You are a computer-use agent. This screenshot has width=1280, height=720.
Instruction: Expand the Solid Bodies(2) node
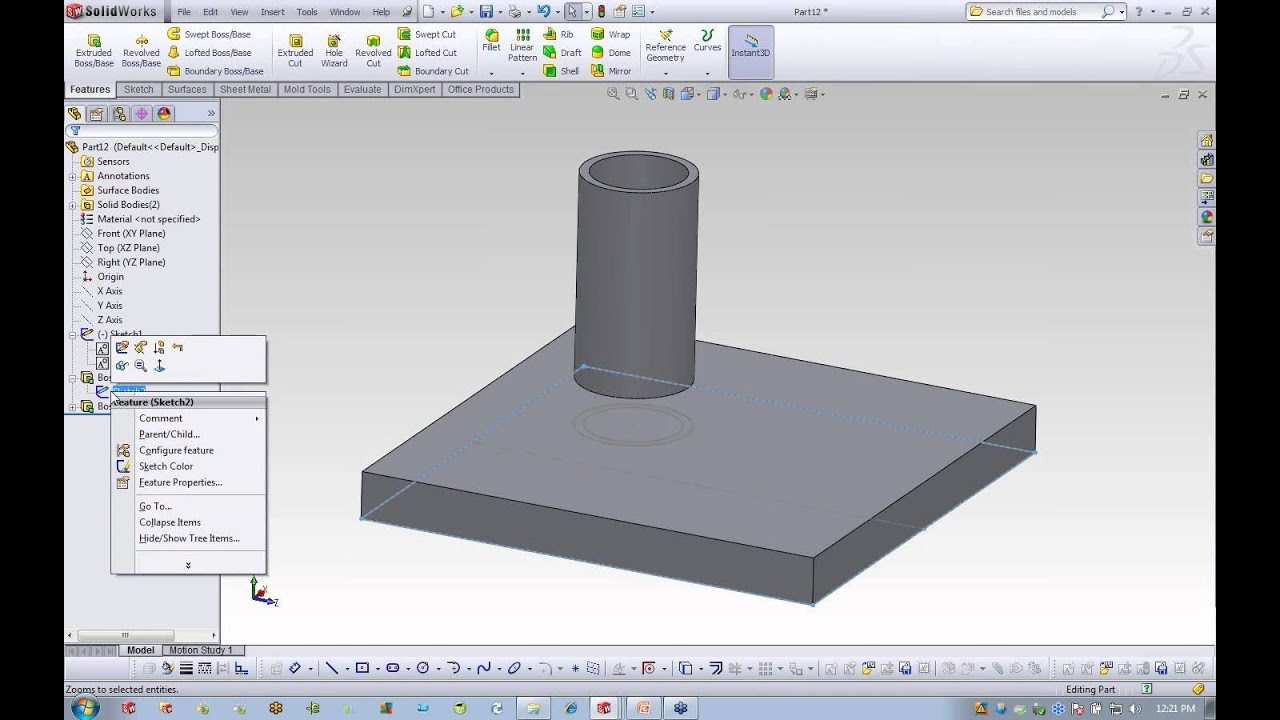click(72, 205)
